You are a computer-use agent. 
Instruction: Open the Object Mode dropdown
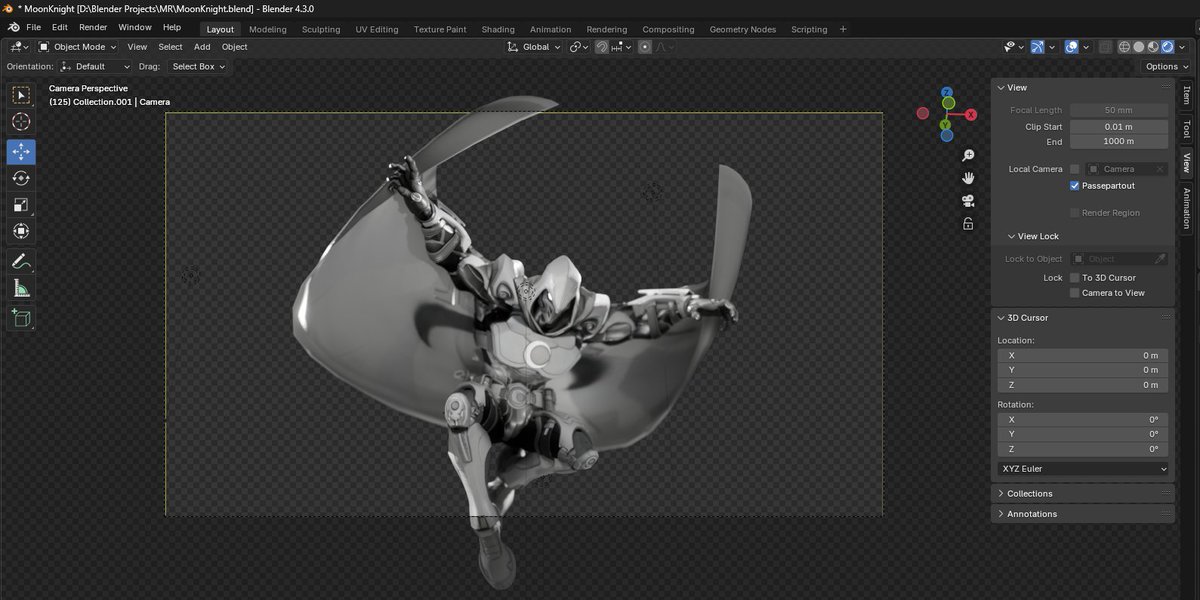(79, 47)
